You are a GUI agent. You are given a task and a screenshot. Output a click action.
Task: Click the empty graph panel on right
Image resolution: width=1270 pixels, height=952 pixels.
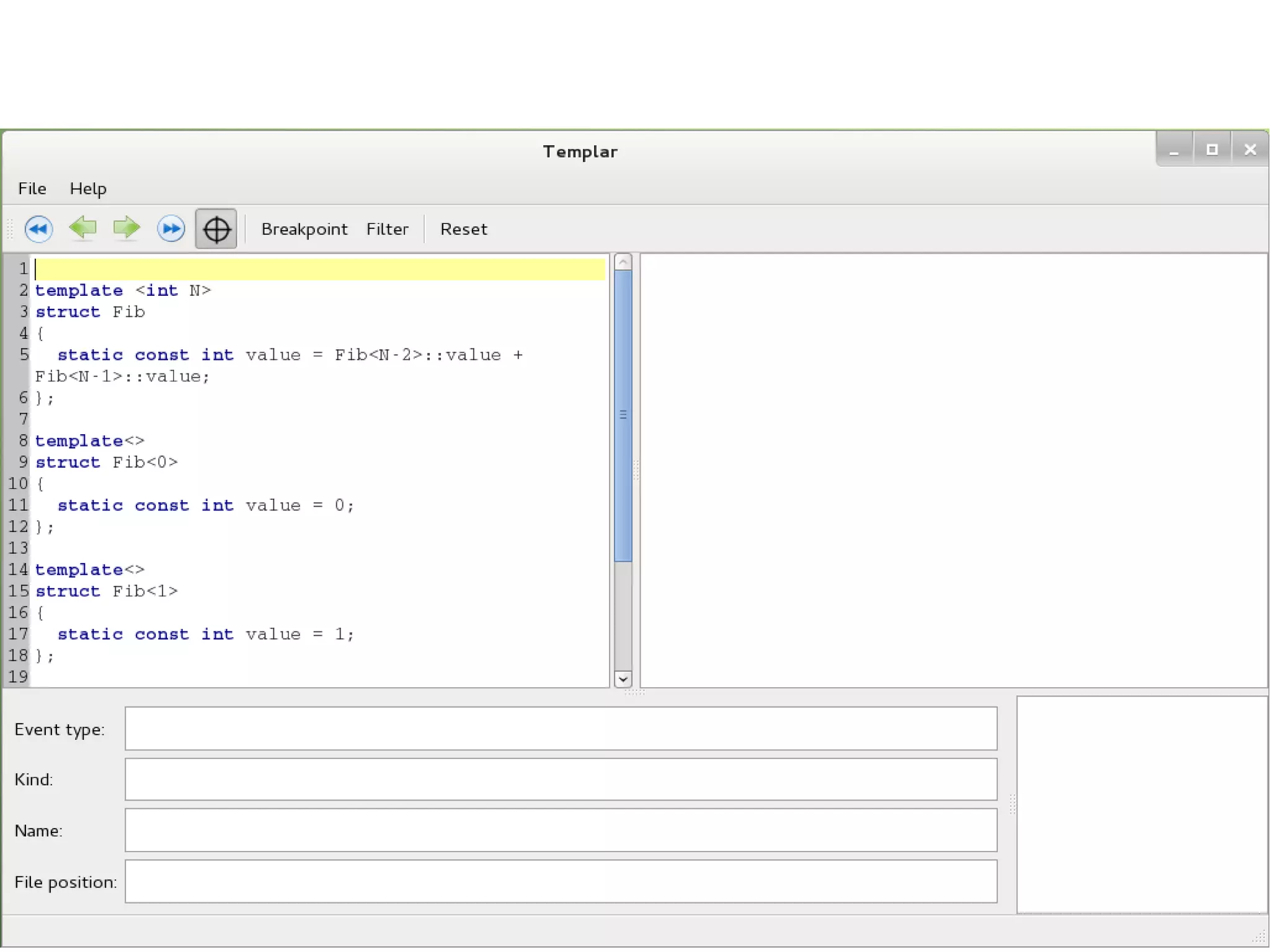953,469
